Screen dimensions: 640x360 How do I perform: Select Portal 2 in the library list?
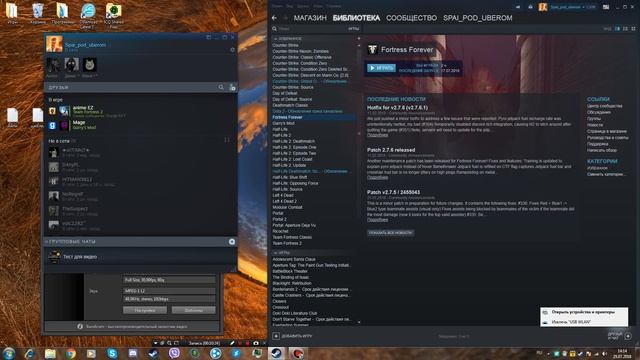tap(279, 219)
